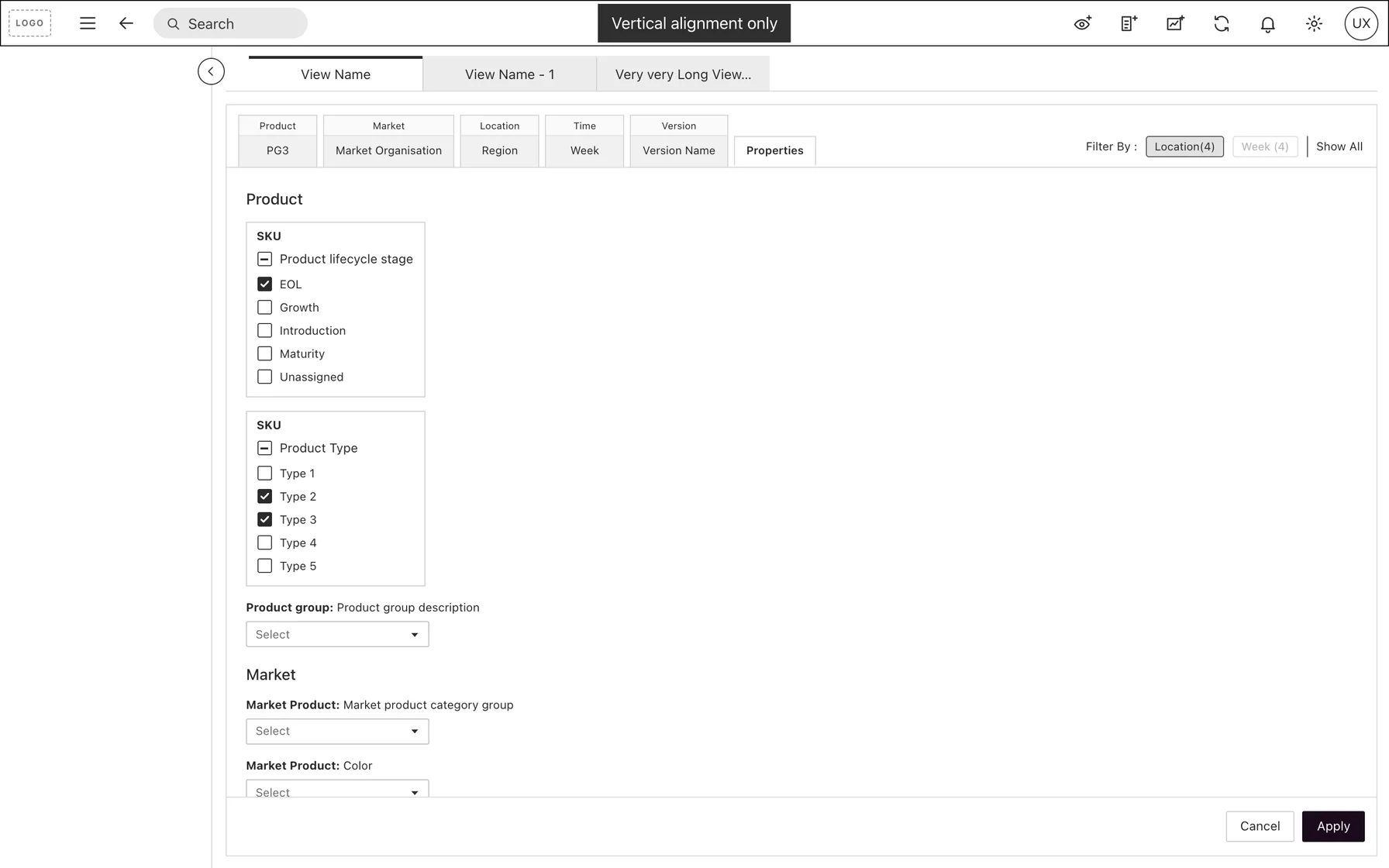The image size is (1389, 868).
Task: Toggle the Product Type parent checkbox
Action: tap(264, 448)
